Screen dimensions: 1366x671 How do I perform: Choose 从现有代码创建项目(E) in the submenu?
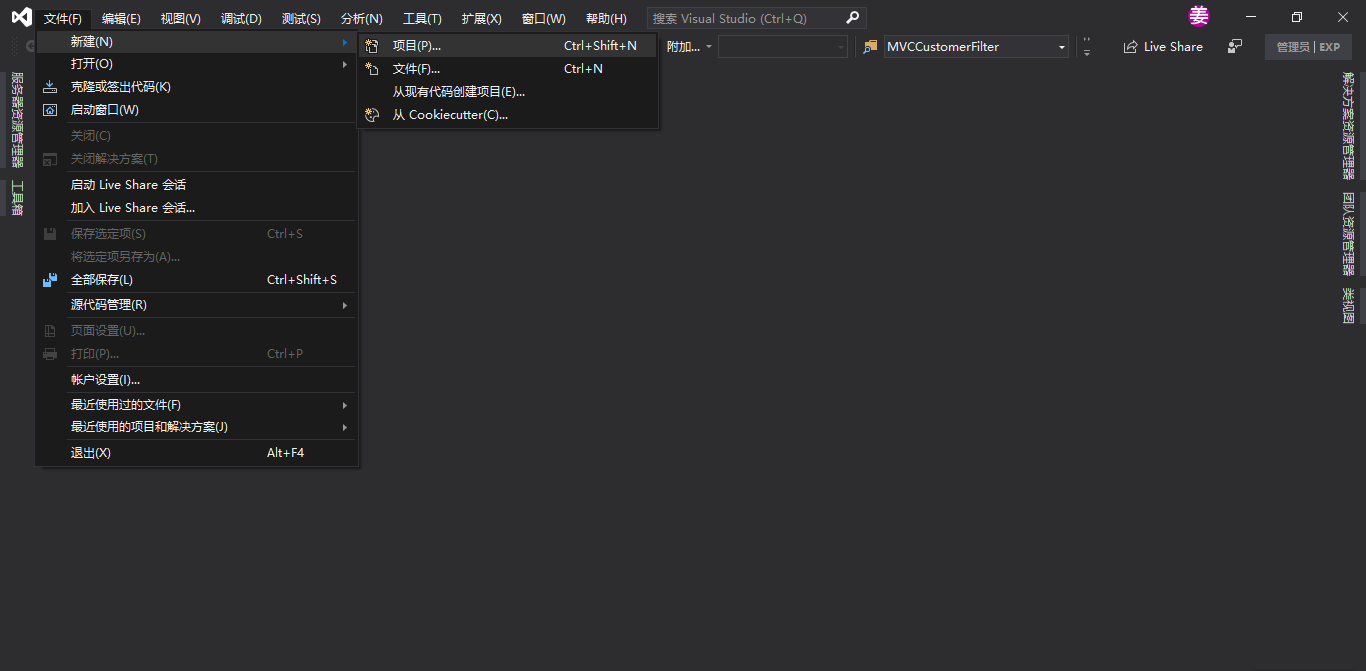pos(458,92)
